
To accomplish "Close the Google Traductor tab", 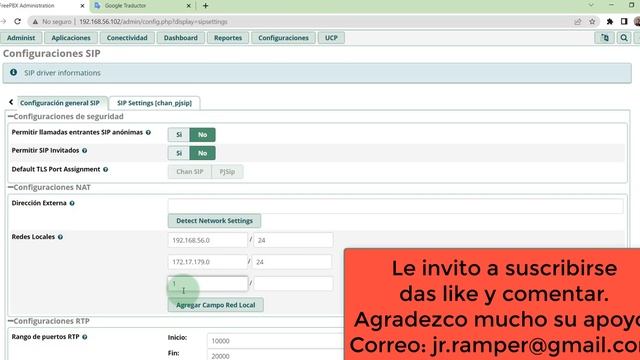I will pyautogui.click(x=189, y=6).
